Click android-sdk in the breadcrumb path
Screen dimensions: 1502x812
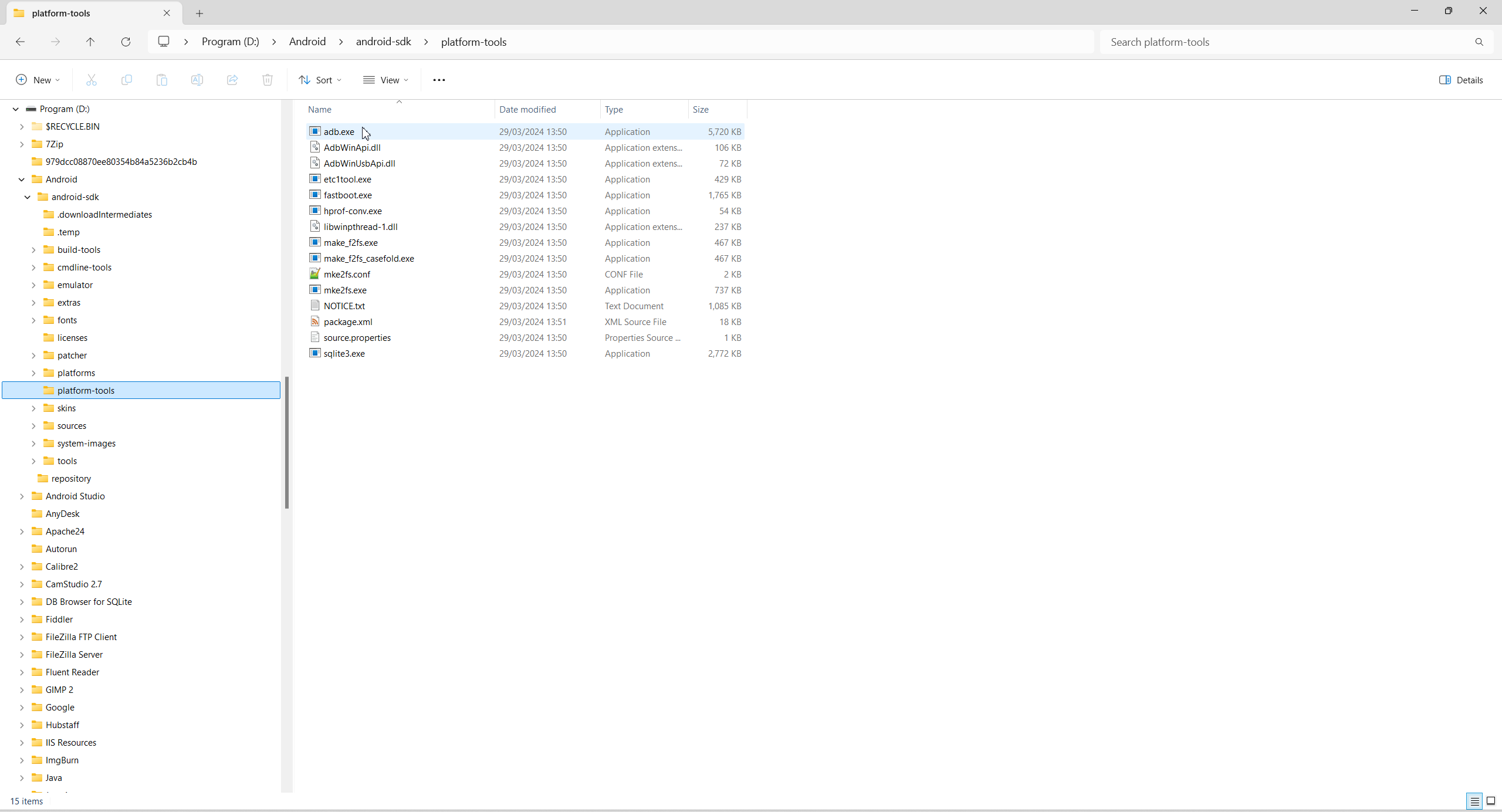pyautogui.click(x=383, y=42)
